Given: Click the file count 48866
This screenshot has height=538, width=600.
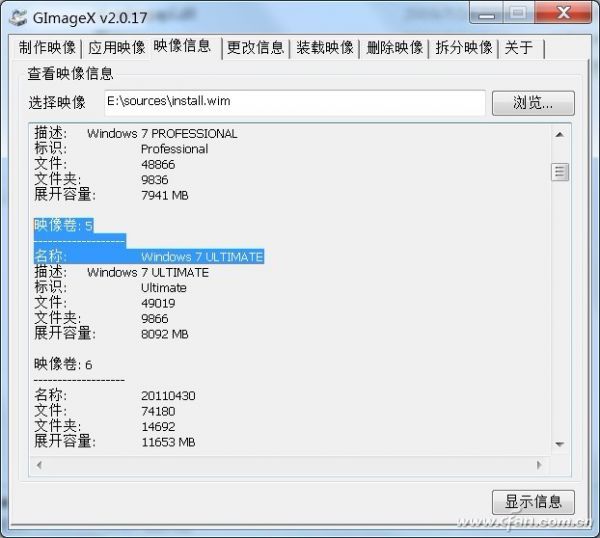Looking at the screenshot, I should tap(158, 165).
